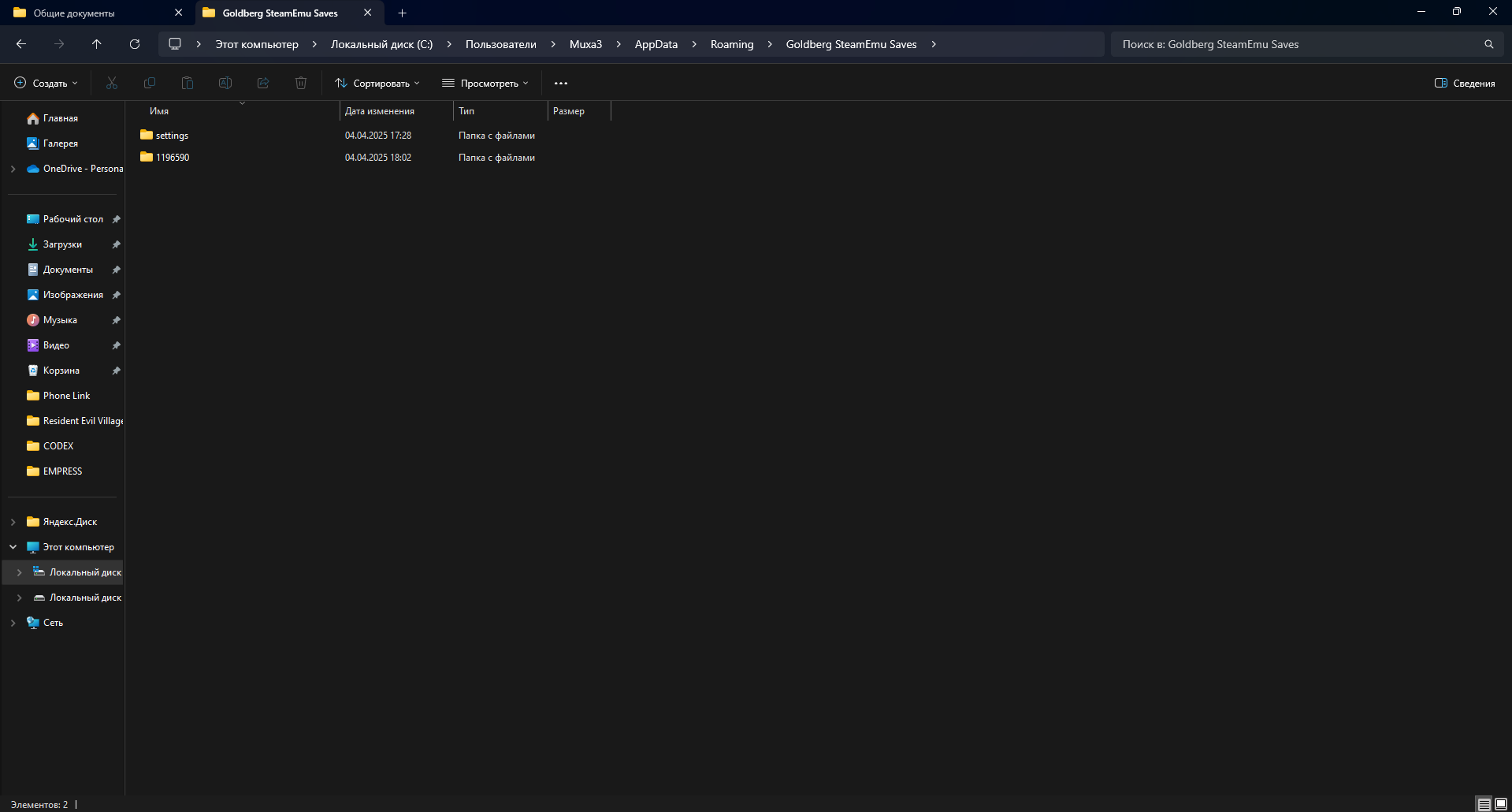Screen dimensions: 1512x812
Task: Collapse Этот компьютер tree node
Action: coord(13,547)
